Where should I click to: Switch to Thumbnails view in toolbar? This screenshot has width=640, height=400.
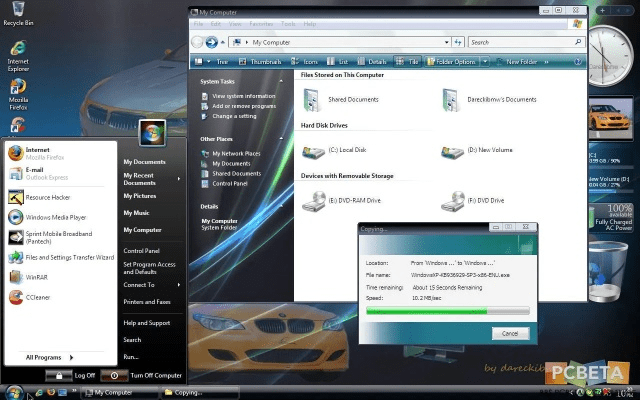point(260,62)
